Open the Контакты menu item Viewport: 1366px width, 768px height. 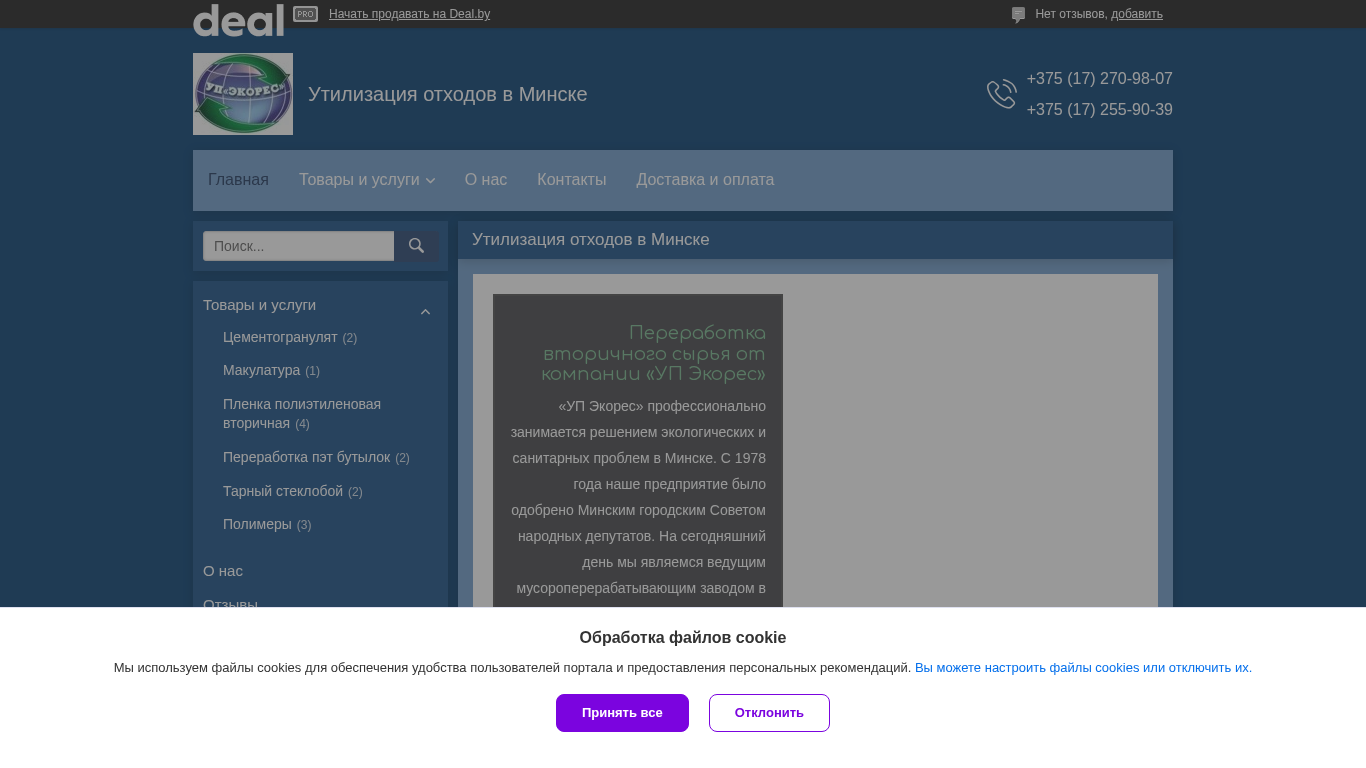coord(572,180)
